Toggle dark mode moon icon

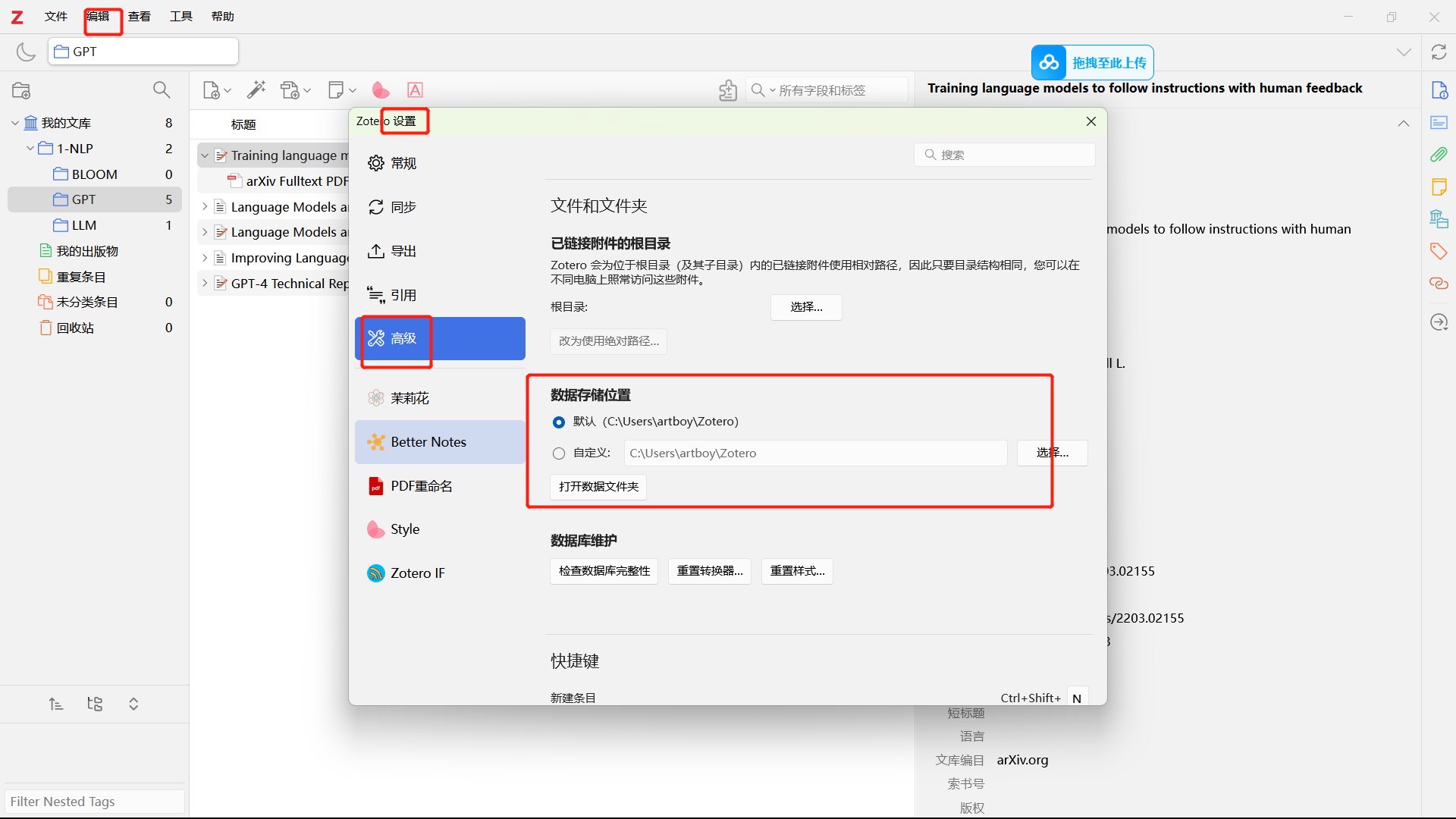click(26, 52)
